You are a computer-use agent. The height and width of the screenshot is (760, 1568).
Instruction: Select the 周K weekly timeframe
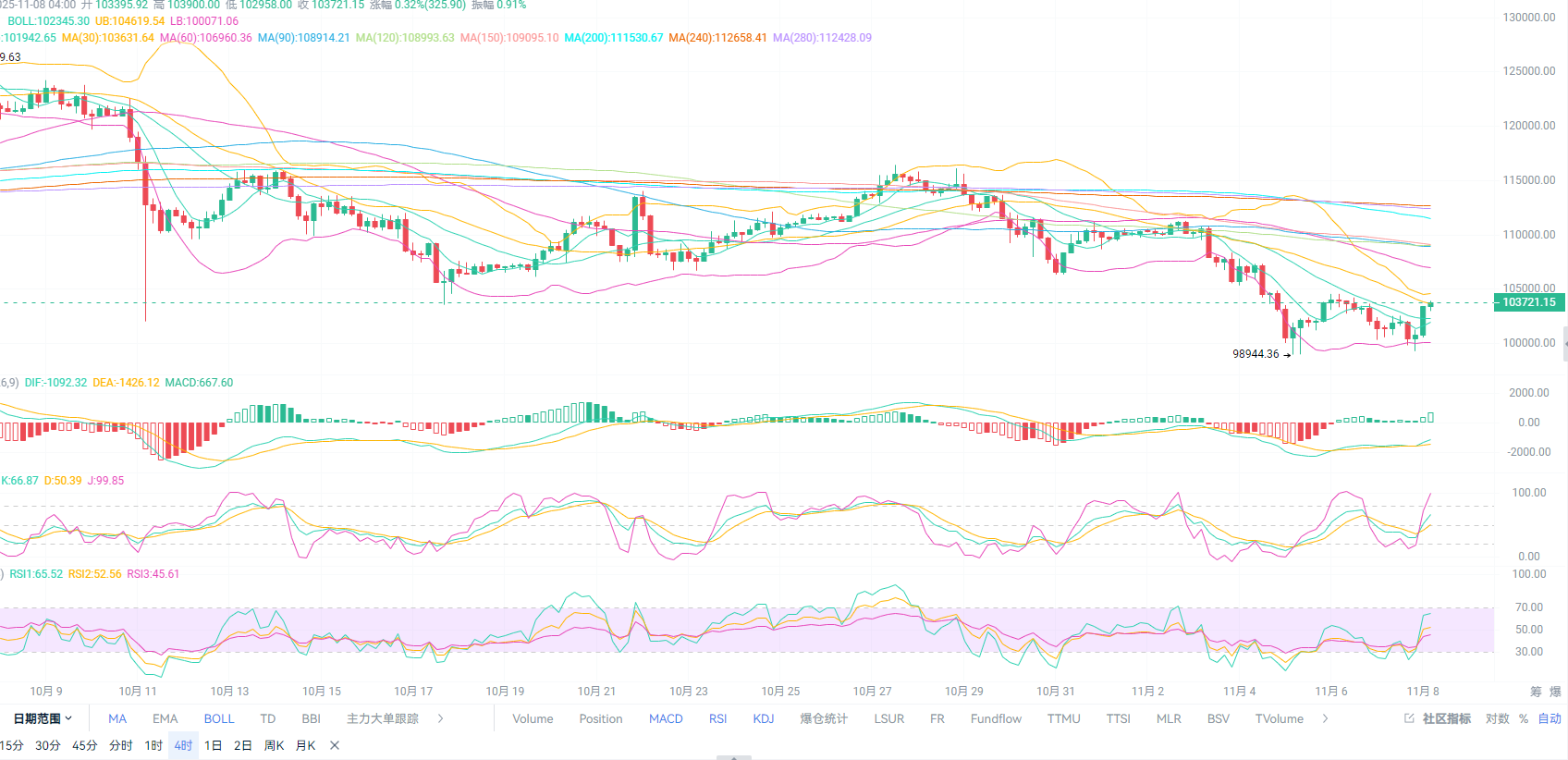coord(274,745)
